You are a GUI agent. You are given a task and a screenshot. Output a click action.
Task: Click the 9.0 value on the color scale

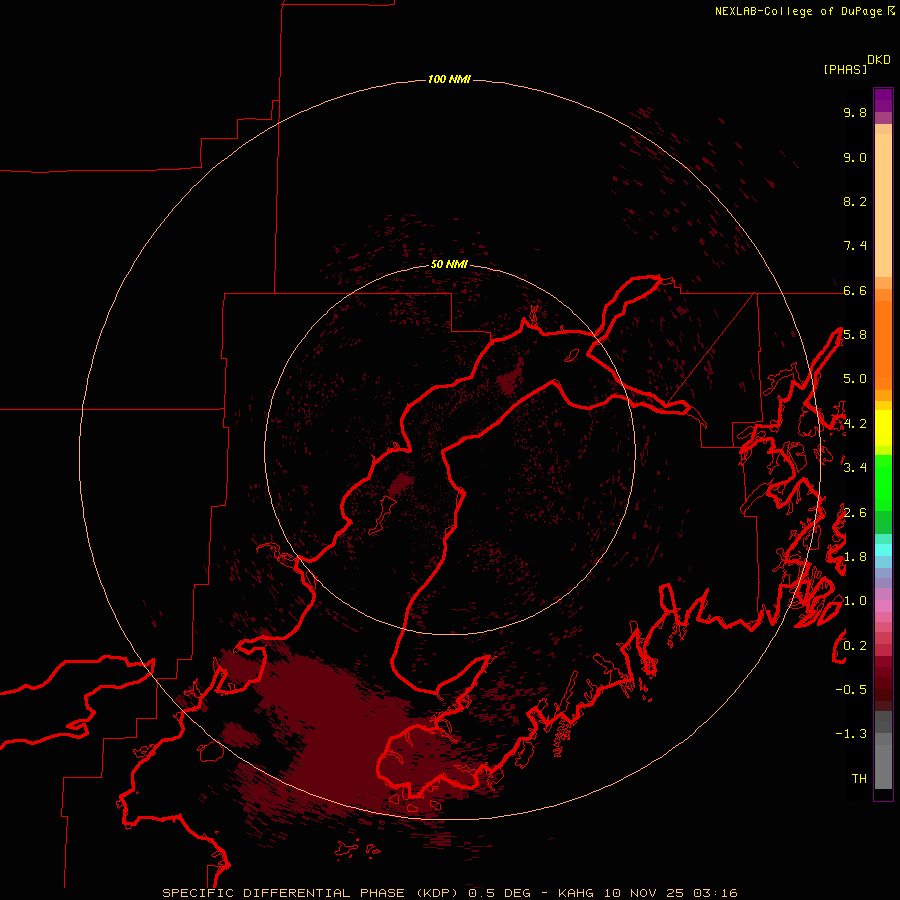click(x=855, y=157)
